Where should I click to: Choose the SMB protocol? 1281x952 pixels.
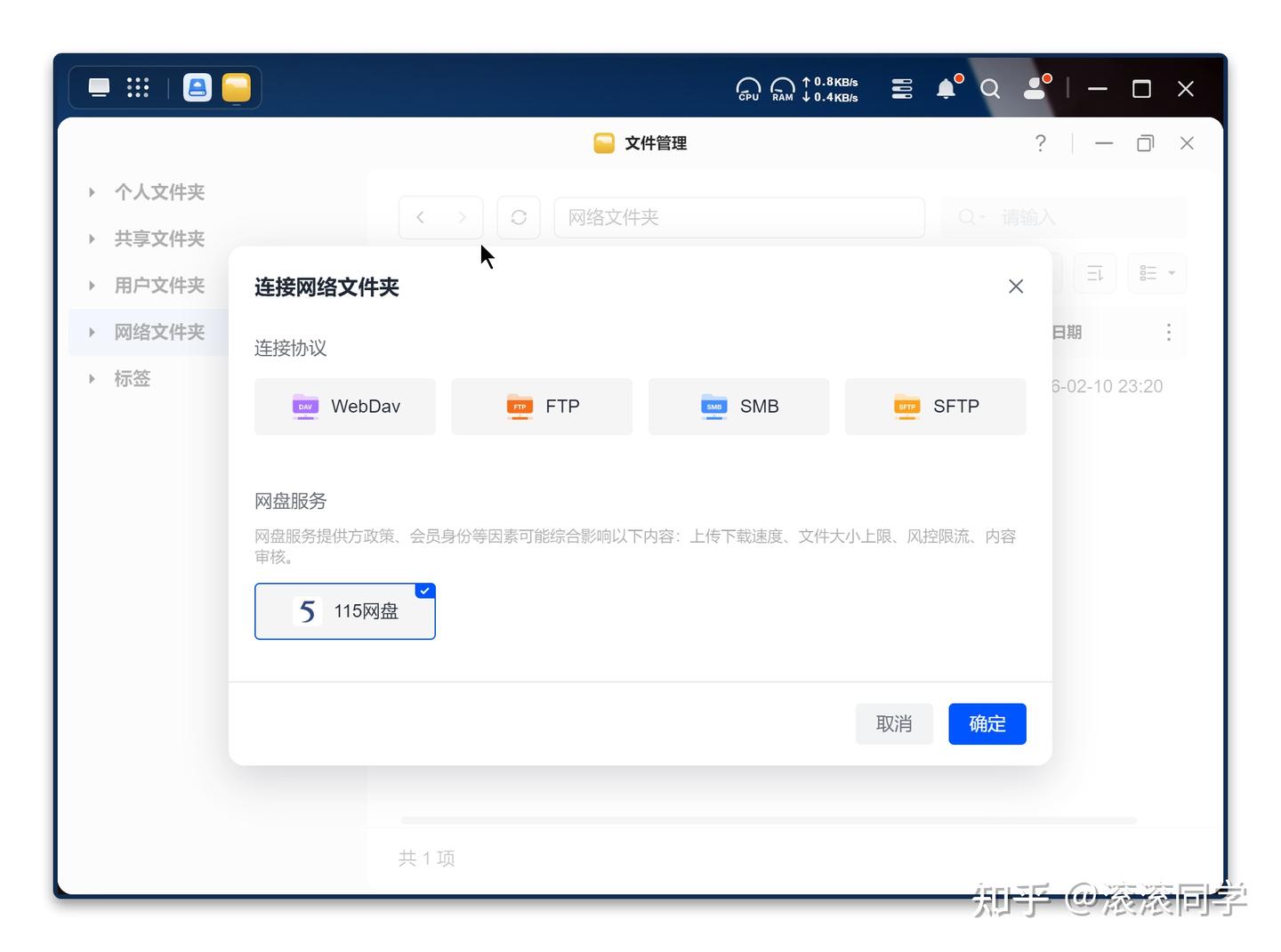[739, 407]
